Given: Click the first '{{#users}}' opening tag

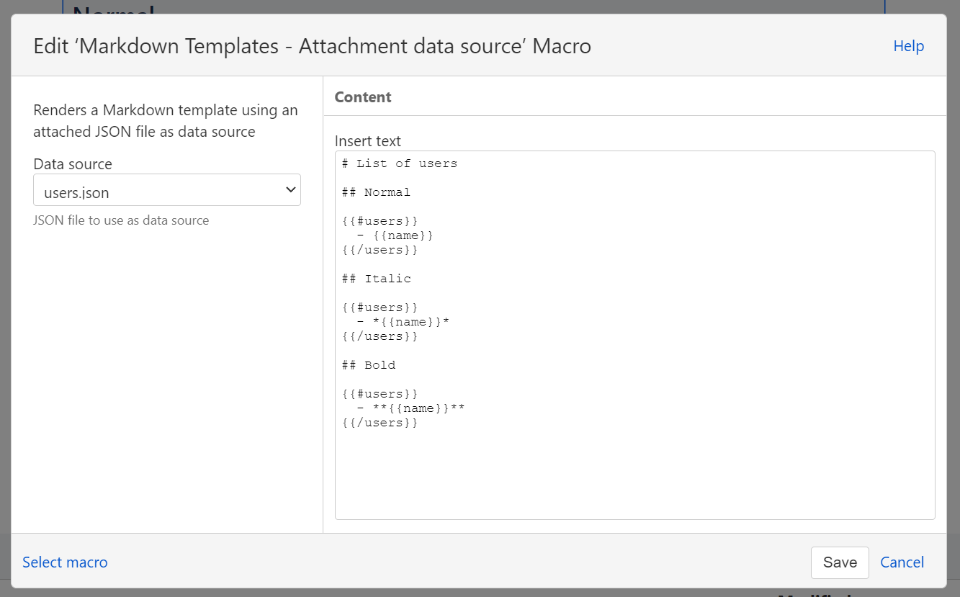Looking at the screenshot, I should [377, 220].
